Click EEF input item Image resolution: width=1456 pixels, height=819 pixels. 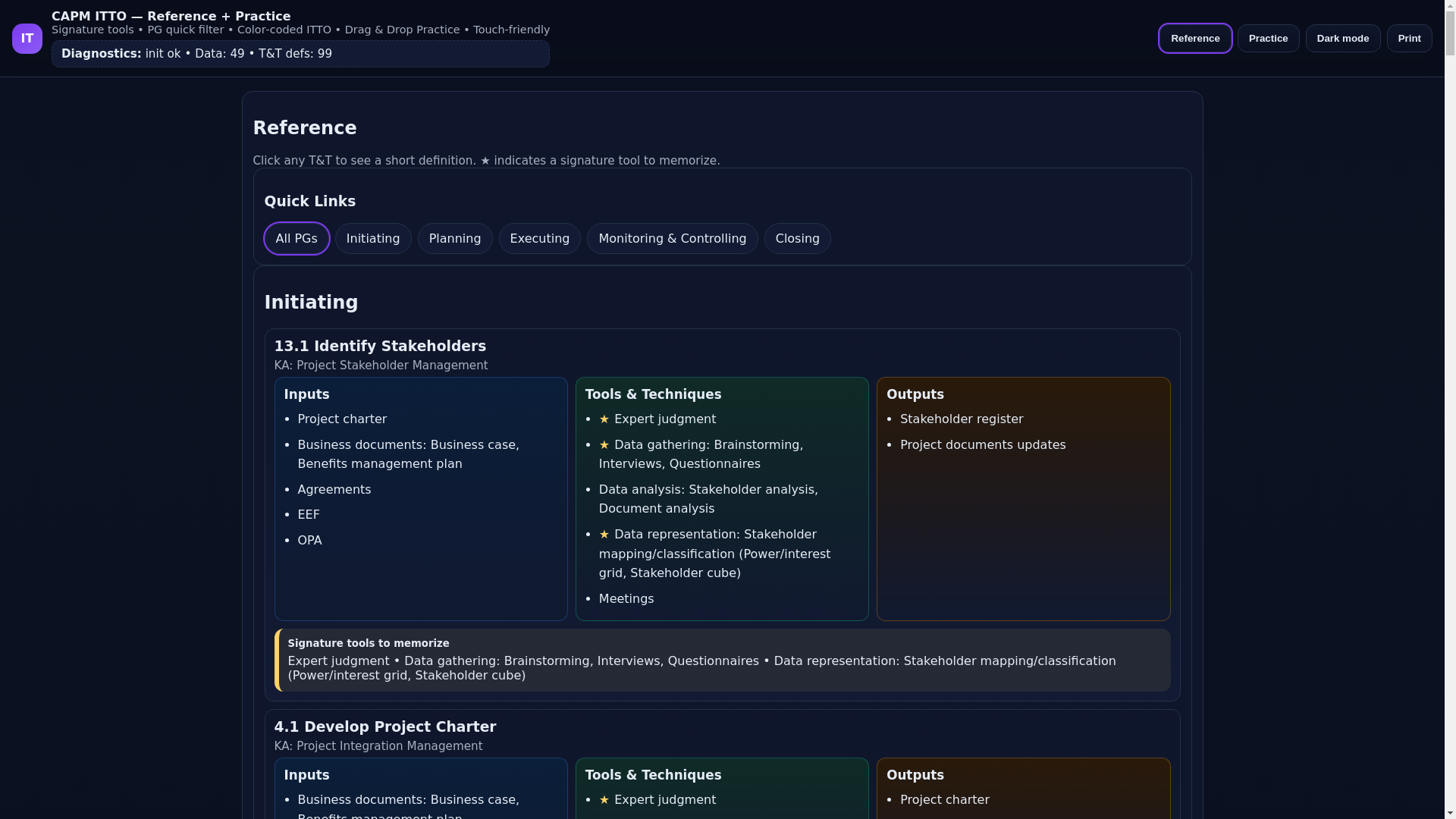pos(309,515)
